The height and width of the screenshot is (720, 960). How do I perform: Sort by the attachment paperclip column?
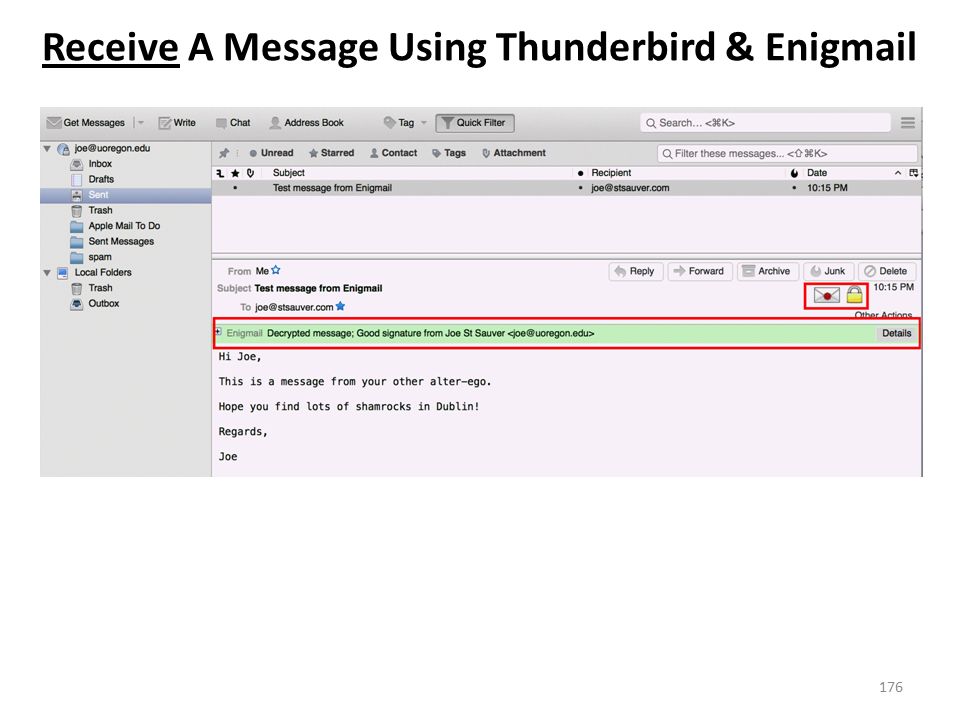click(x=250, y=173)
